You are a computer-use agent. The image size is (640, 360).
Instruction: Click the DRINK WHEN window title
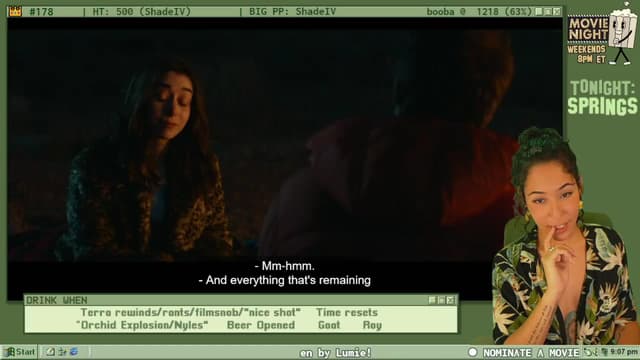click(x=56, y=300)
